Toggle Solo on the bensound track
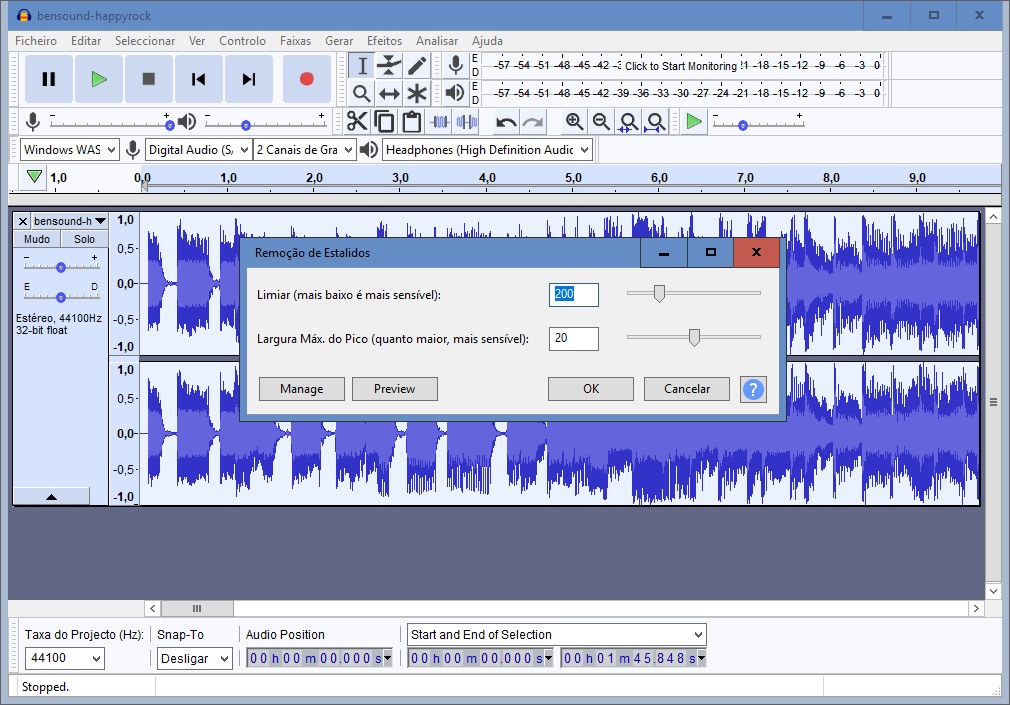This screenshot has width=1010, height=705. (84, 239)
